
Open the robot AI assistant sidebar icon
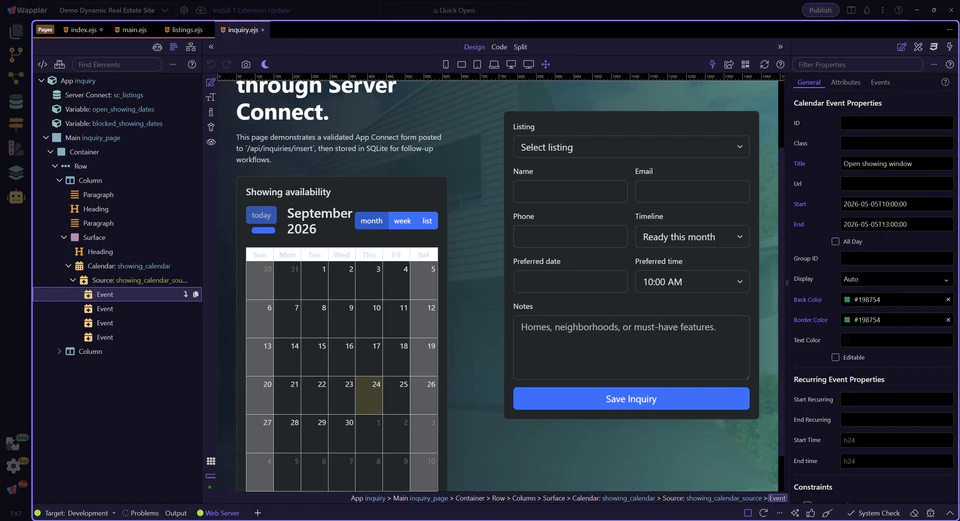(x=16, y=197)
